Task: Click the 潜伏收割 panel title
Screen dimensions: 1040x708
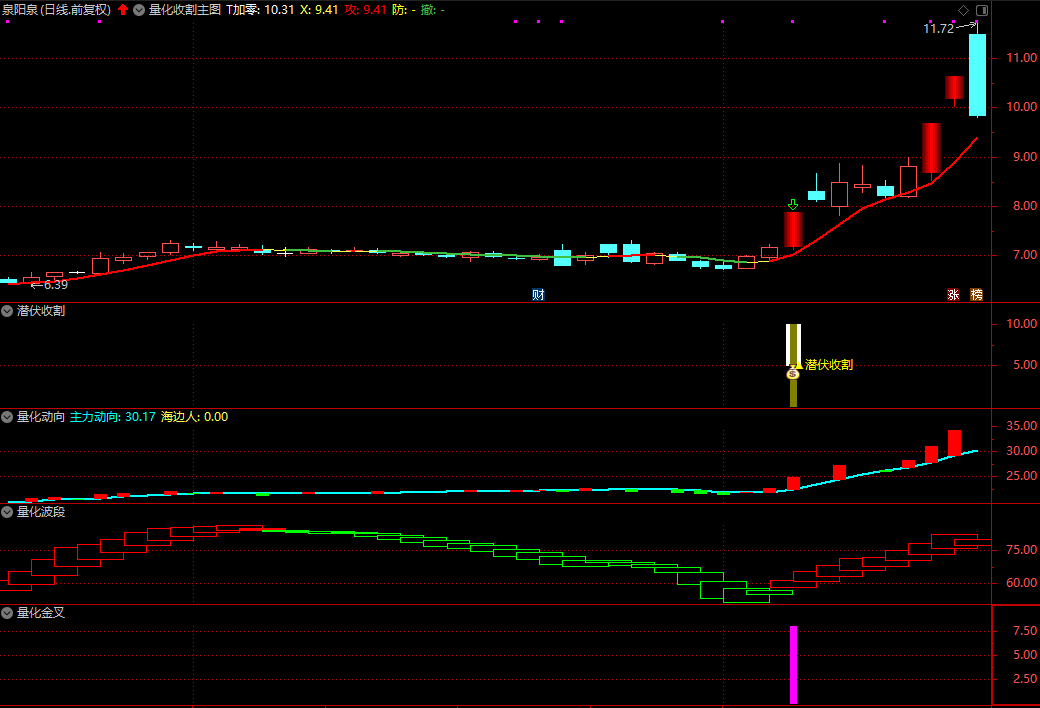Action: click(40, 311)
